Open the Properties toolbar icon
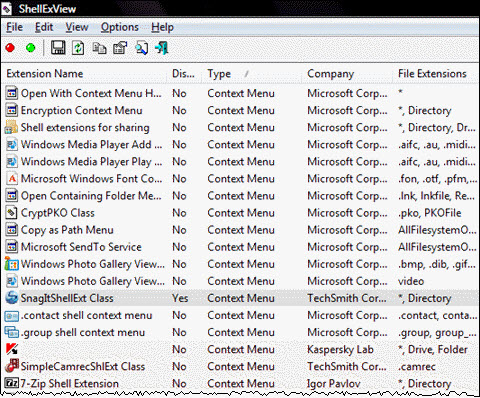This screenshot has height=398, width=480. click(x=120, y=48)
